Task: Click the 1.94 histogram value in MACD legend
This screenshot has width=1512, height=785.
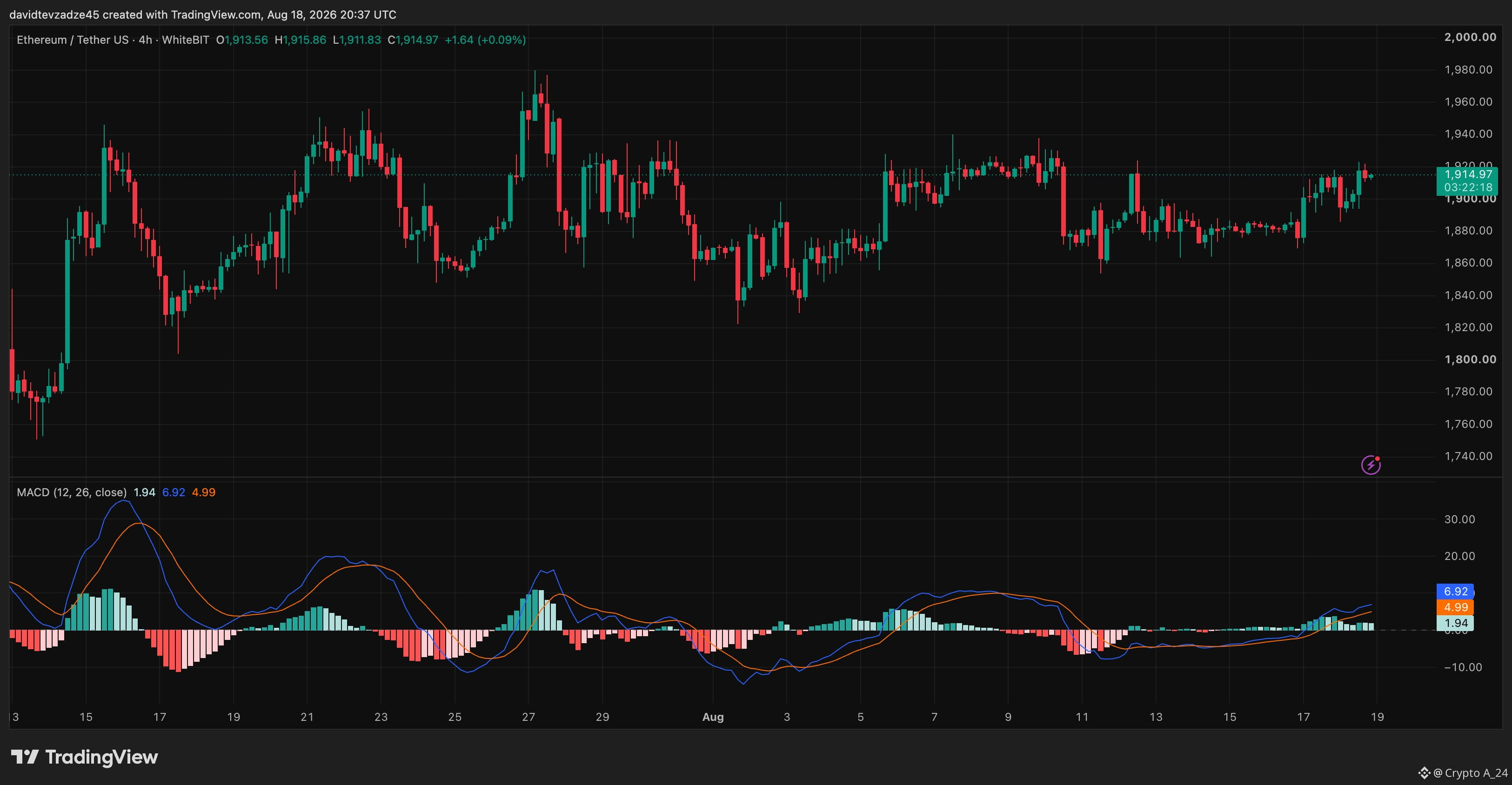Action: point(144,492)
